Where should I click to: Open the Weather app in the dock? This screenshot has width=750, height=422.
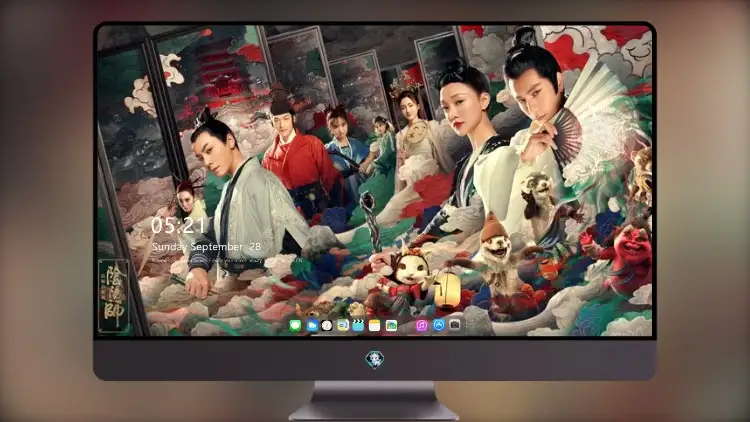(x=312, y=326)
